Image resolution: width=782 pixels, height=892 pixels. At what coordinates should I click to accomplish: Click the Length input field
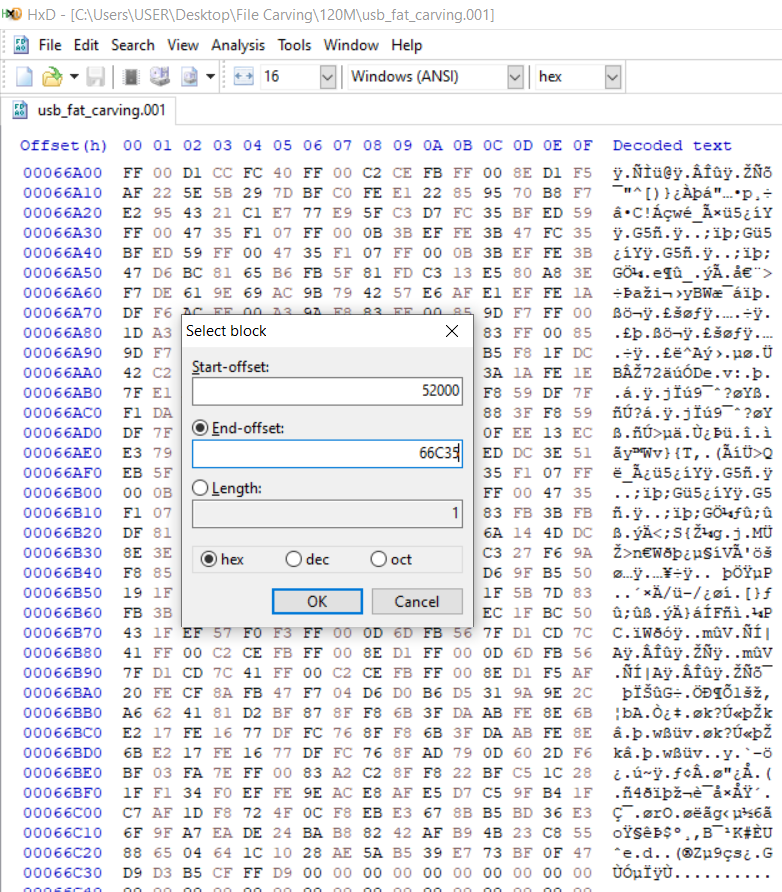click(327, 514)
